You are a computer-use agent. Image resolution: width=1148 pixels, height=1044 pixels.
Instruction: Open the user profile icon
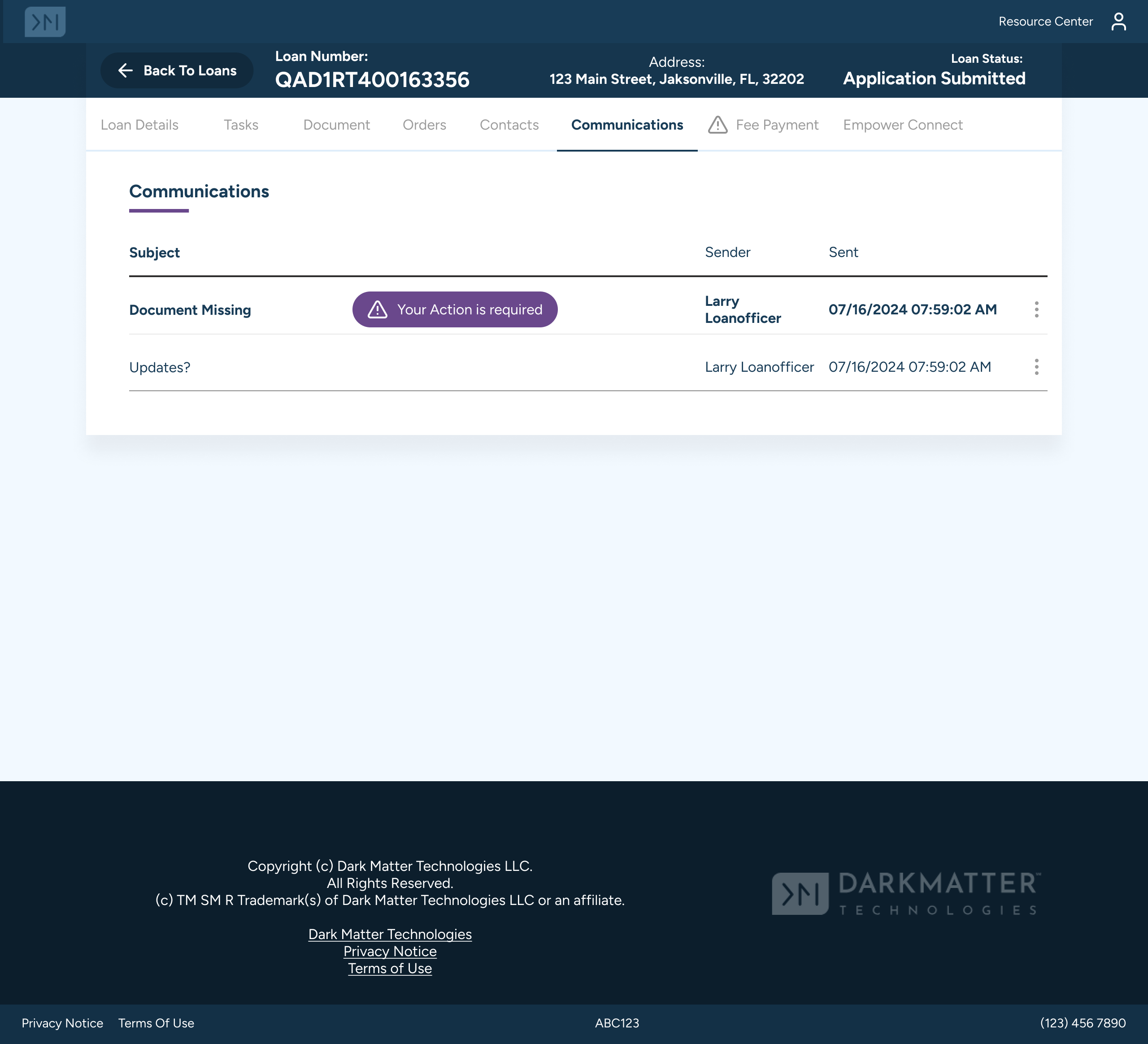point(1118,22)
